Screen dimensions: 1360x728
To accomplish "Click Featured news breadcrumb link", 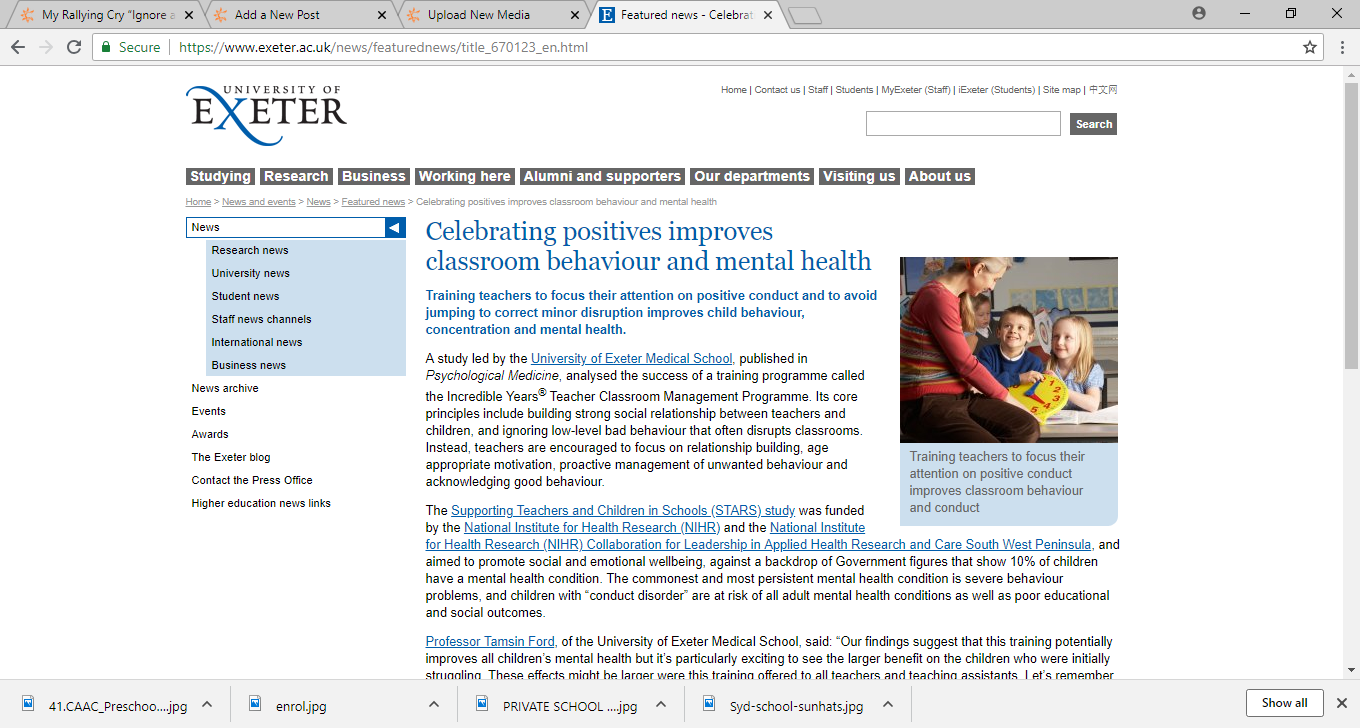I will pos(373,202).
